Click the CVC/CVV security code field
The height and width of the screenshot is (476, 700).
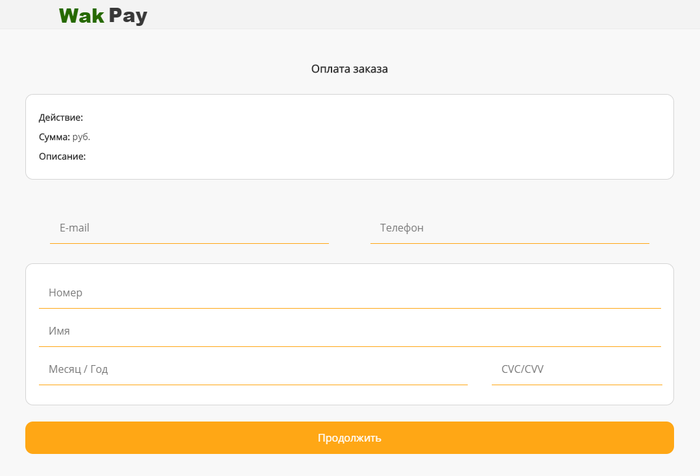[x=576, y=369]
